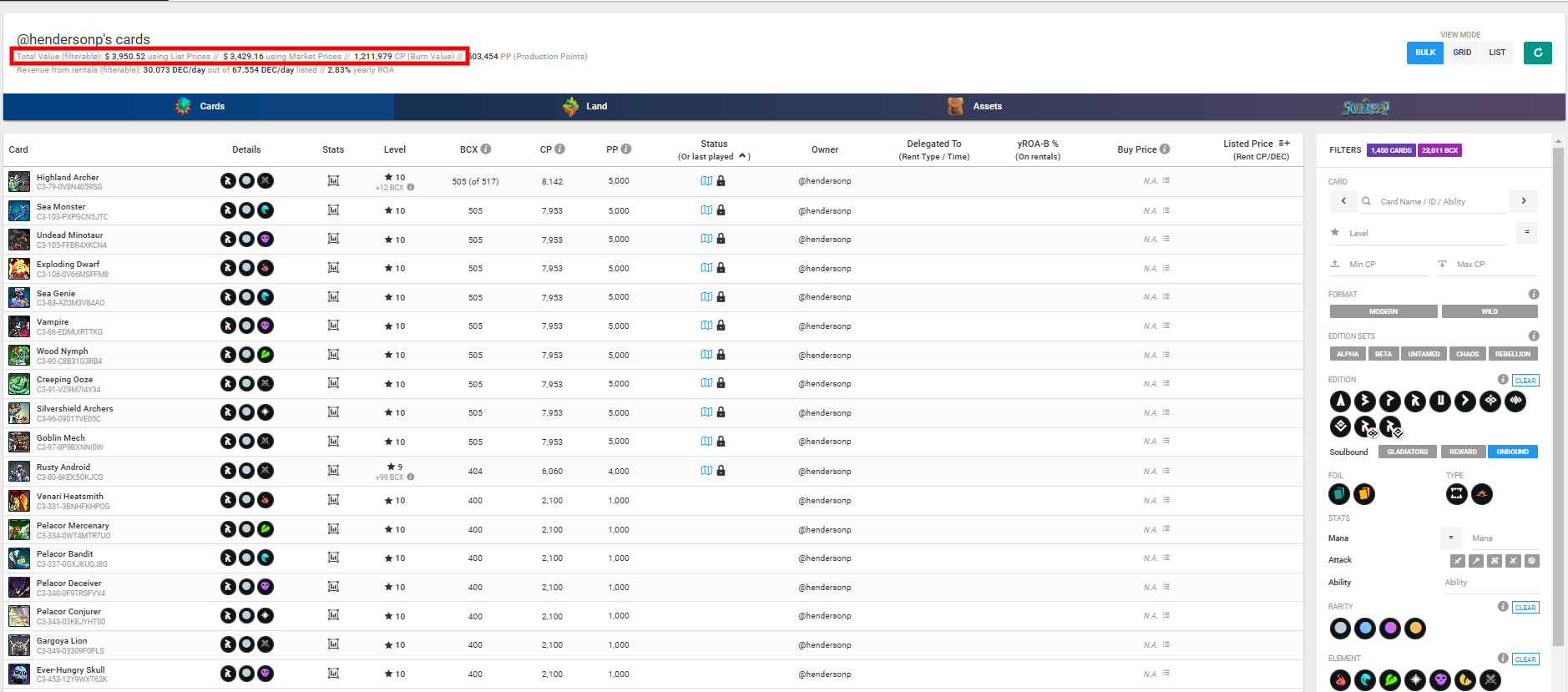
Task: Choose the Monster type filter icon
Action: pyautogui.click(x=1456, y=494)
